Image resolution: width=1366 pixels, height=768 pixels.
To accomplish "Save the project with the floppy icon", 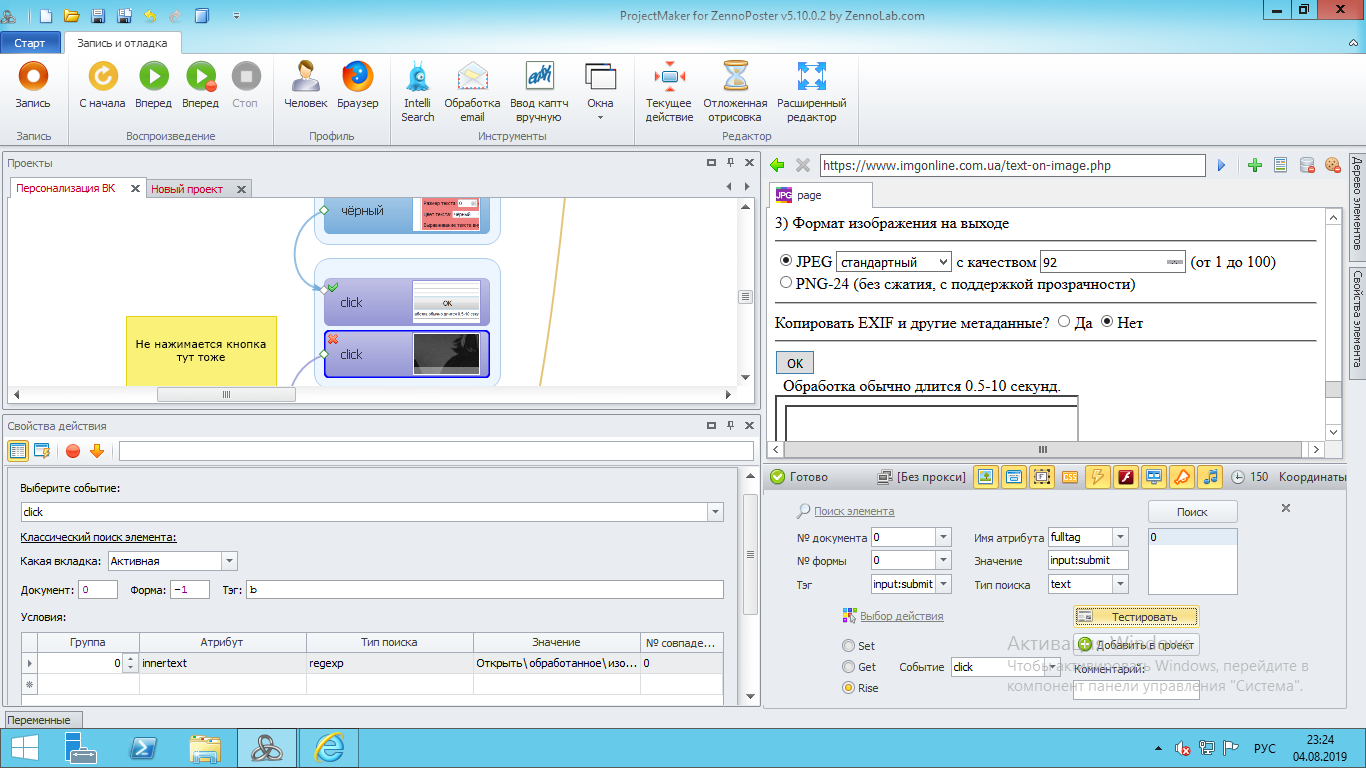I will click(98, 16).
